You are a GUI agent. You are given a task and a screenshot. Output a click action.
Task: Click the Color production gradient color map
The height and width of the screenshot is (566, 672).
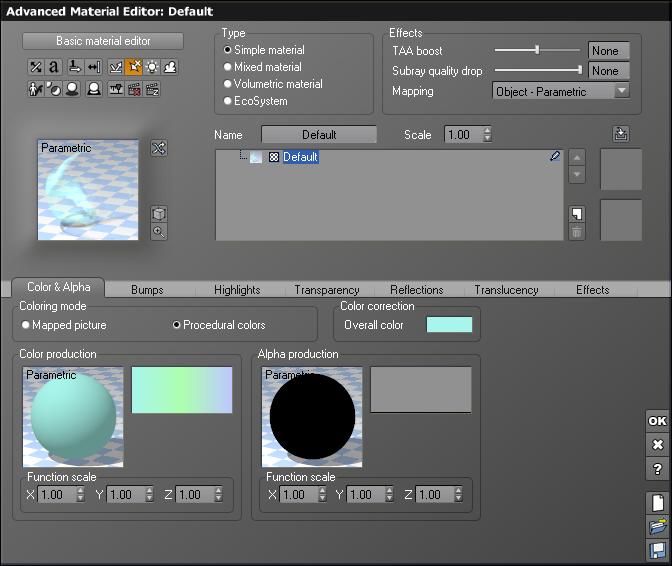click(x=182, y=390)
